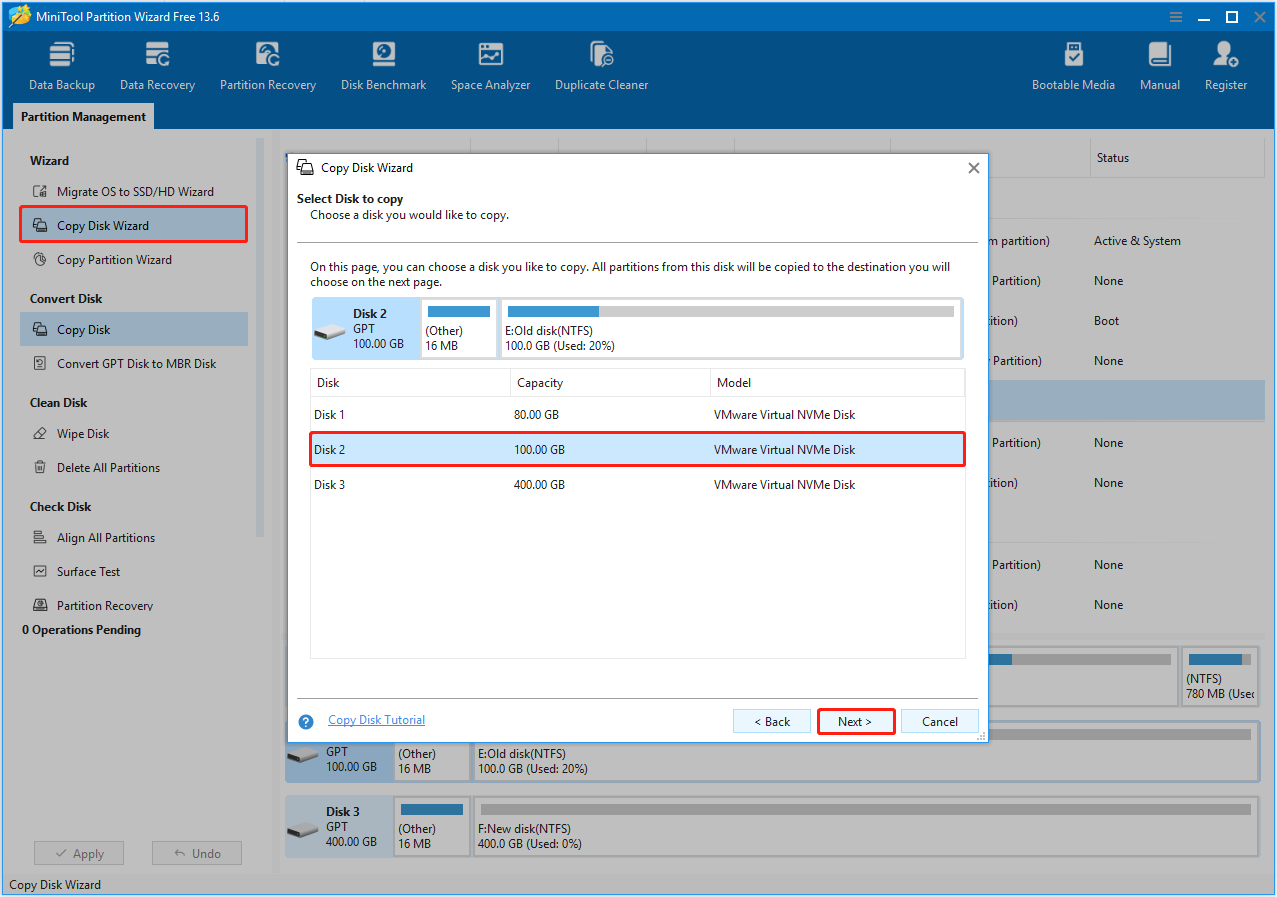Select F:New disk(NTFS) partition in the disk map
This screenshot has width=1277, height=897.
point(865,827)
